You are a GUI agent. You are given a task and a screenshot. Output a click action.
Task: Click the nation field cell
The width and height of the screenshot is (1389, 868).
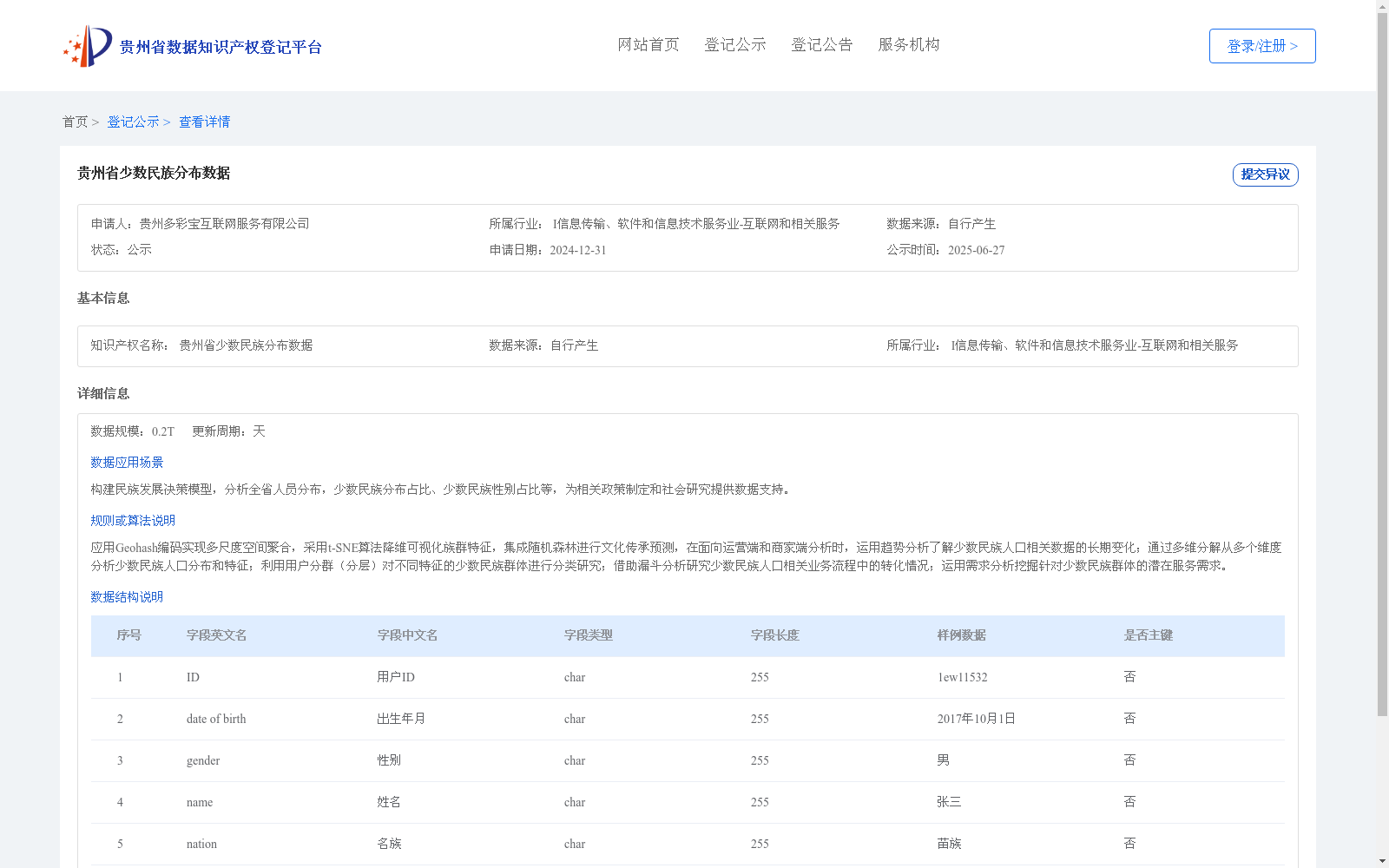click(x=202, y=844)
